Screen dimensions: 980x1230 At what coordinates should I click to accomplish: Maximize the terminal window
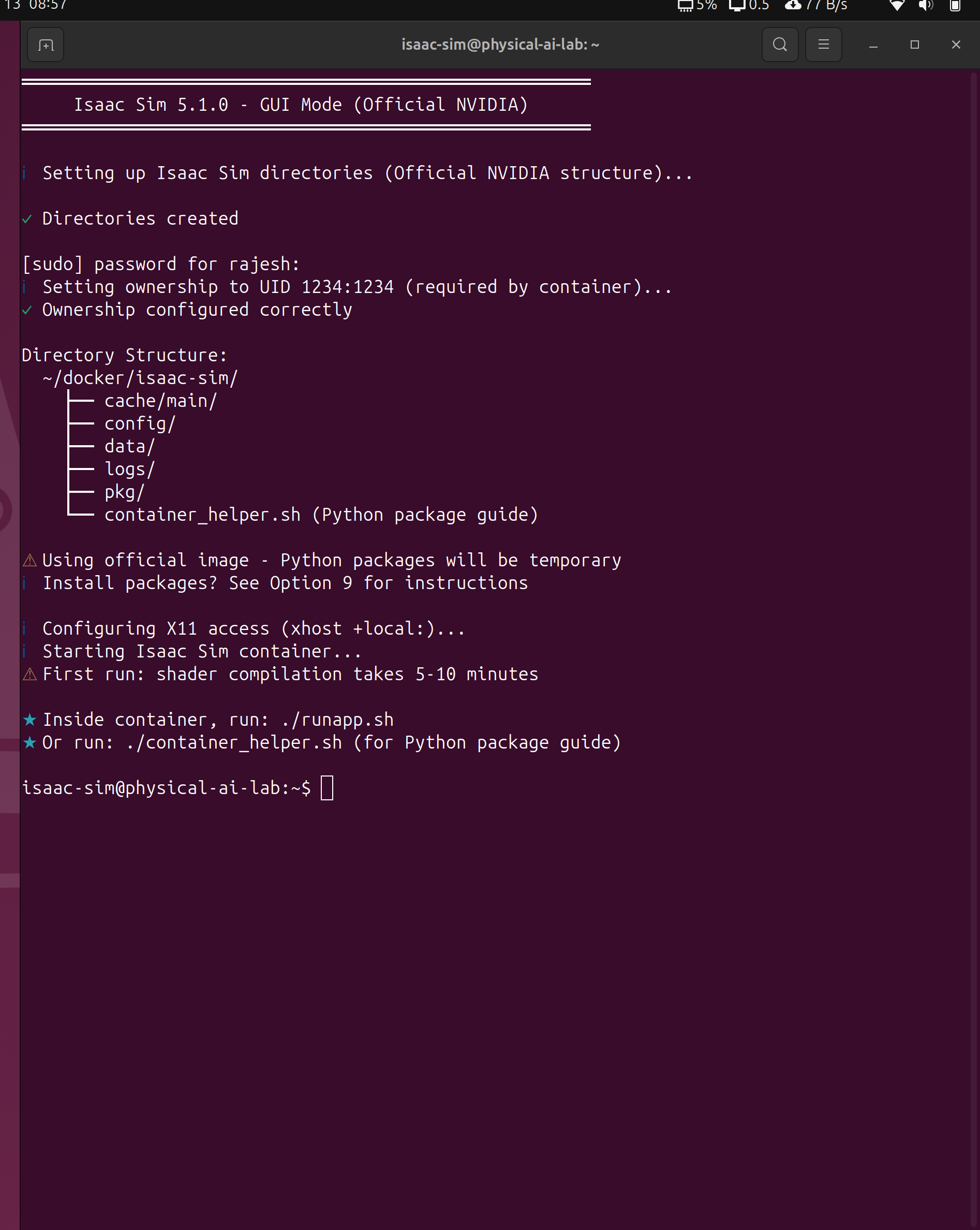[x=914, y=45]
